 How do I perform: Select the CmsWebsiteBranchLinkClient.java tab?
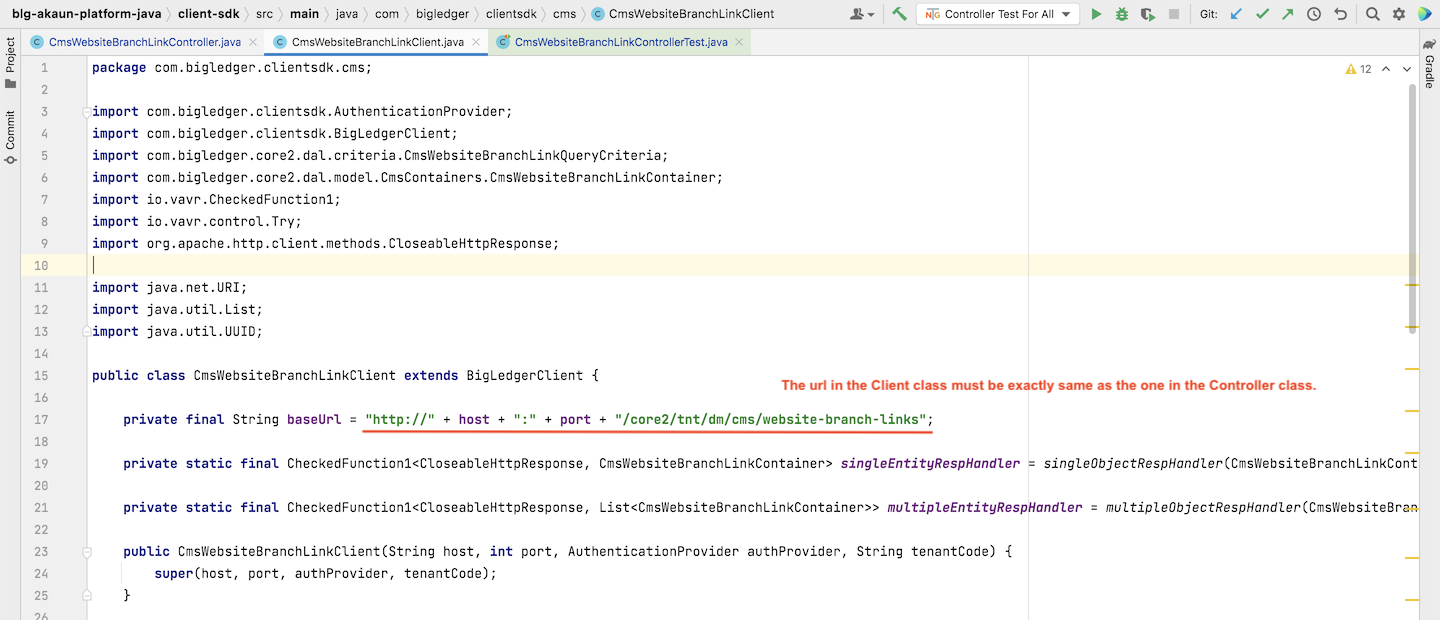pos(376,43)
